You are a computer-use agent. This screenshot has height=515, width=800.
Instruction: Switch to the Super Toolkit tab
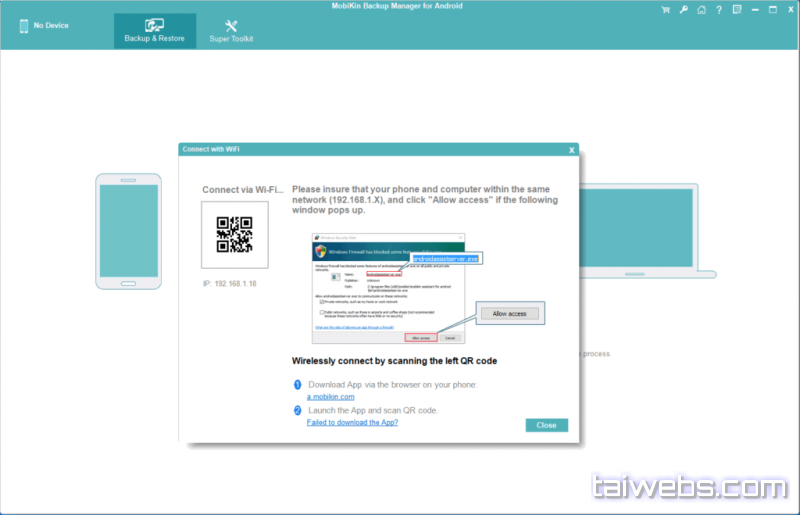pos(231,32)
